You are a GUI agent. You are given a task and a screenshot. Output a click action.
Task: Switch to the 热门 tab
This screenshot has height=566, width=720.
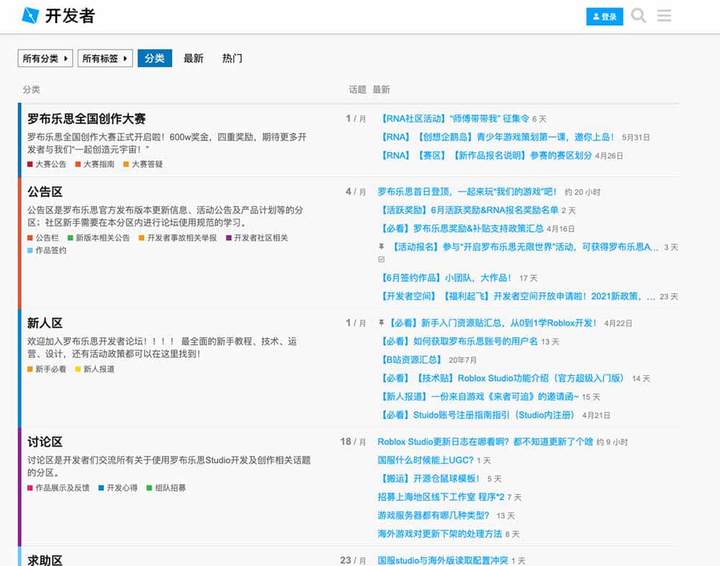232,58
